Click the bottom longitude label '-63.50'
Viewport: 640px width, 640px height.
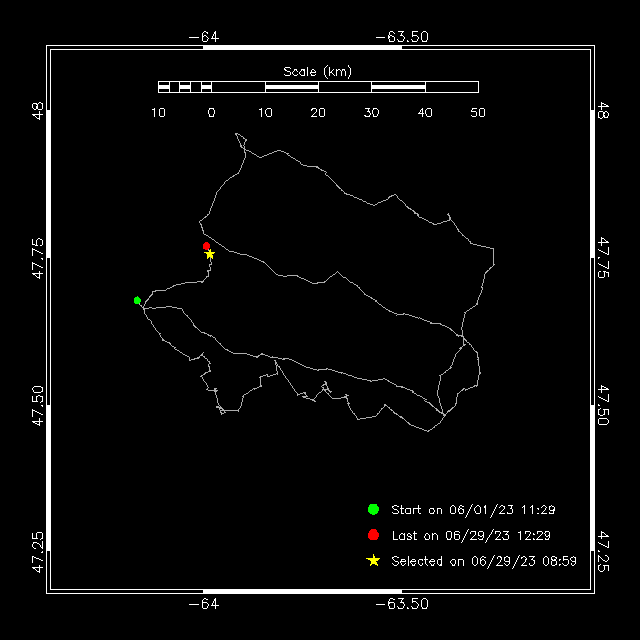[402, 604]
